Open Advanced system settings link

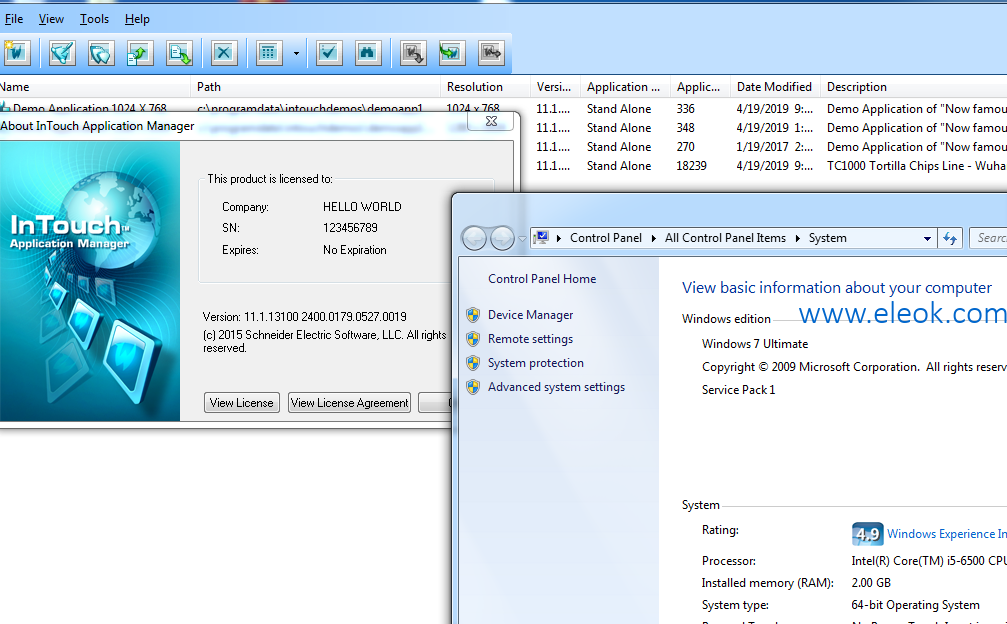pos(556,386)
